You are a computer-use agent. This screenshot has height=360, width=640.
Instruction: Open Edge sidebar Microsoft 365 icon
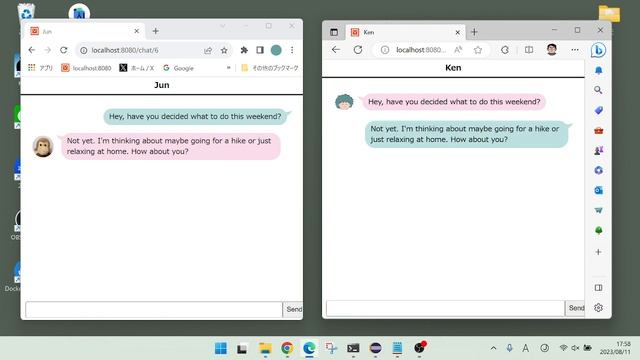click(598, 170)
